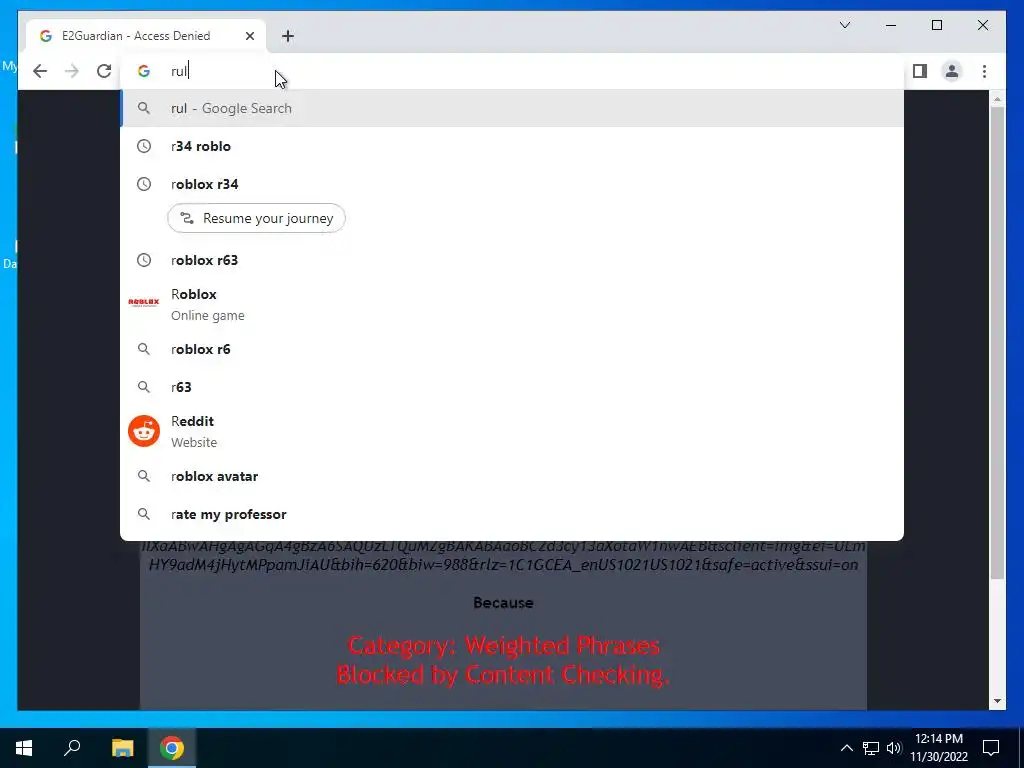Choose the 'roblox r34' history suggestion
Image resolution: width=1024 pixels, height=768 pixels.
512,184
